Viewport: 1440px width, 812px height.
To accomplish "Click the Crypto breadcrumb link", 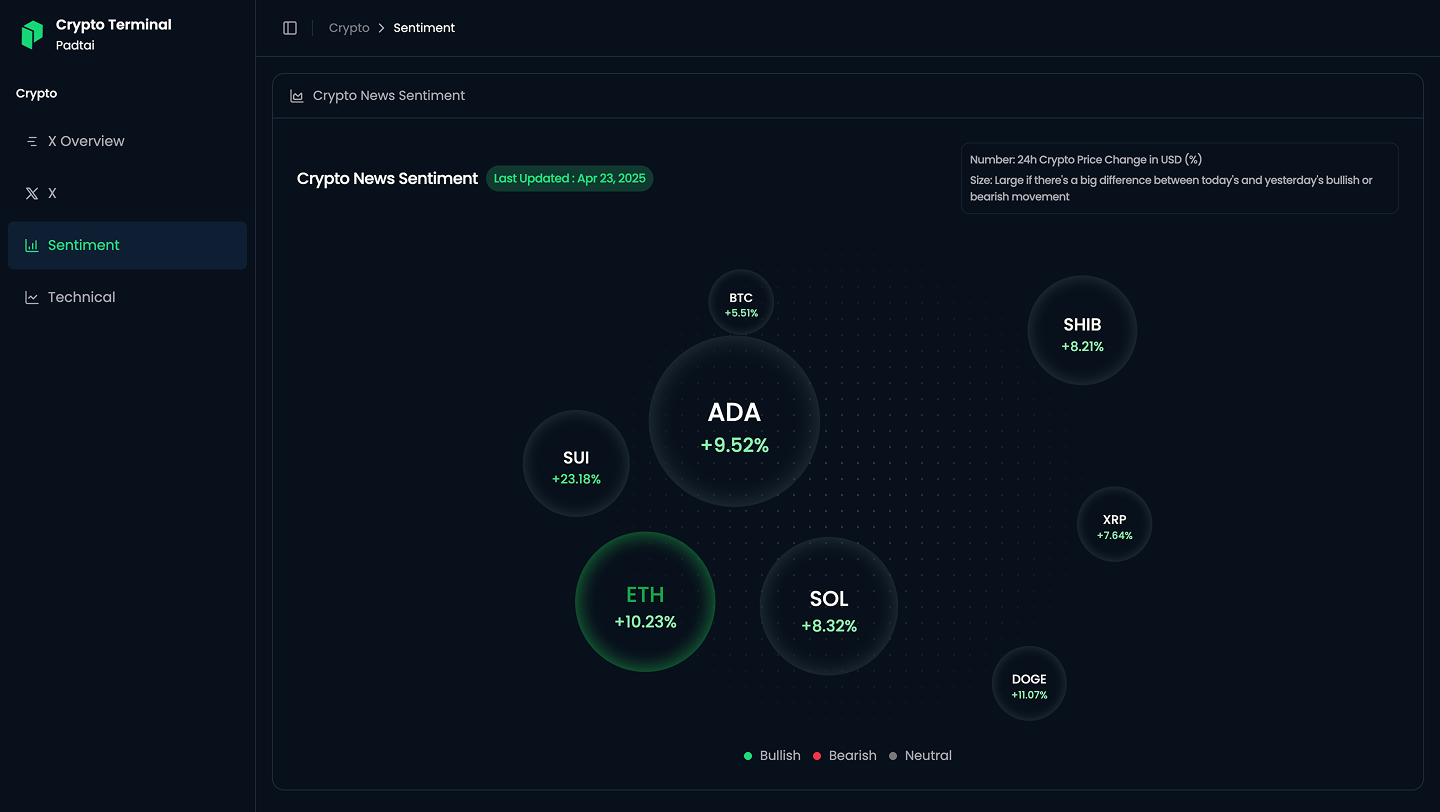I will coord(349,28).
